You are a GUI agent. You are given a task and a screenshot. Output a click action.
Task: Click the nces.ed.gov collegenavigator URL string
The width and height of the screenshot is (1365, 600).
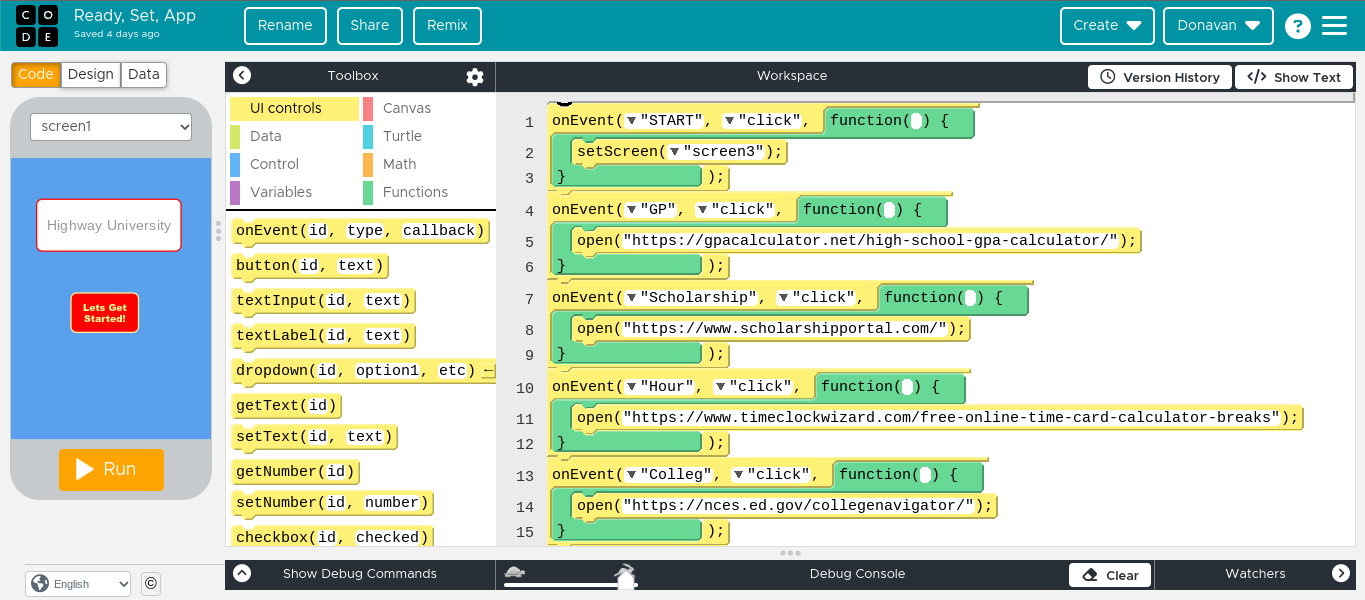point(798,506)
